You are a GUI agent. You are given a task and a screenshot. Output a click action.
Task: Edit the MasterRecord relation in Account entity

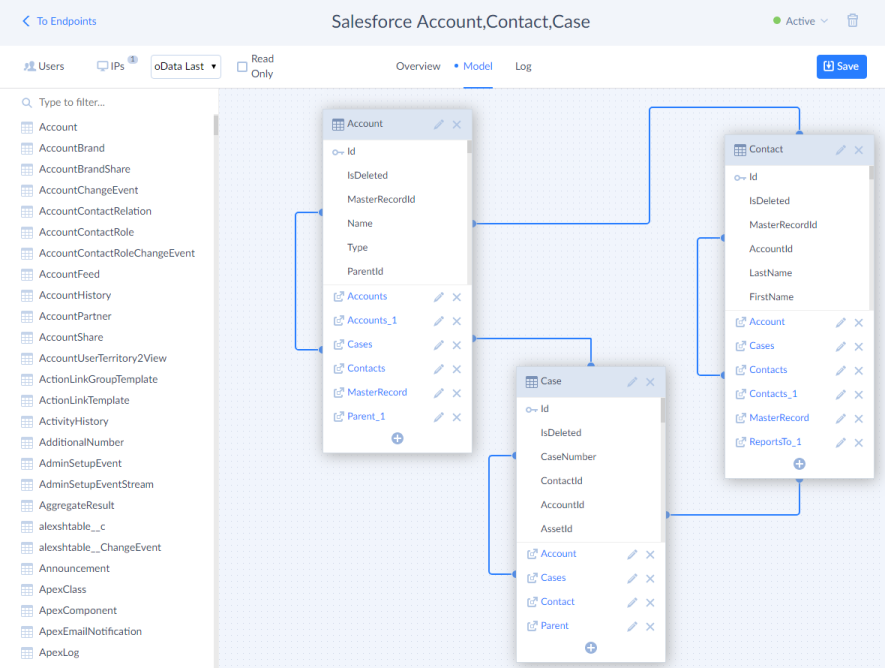click(x=439, y=393)
